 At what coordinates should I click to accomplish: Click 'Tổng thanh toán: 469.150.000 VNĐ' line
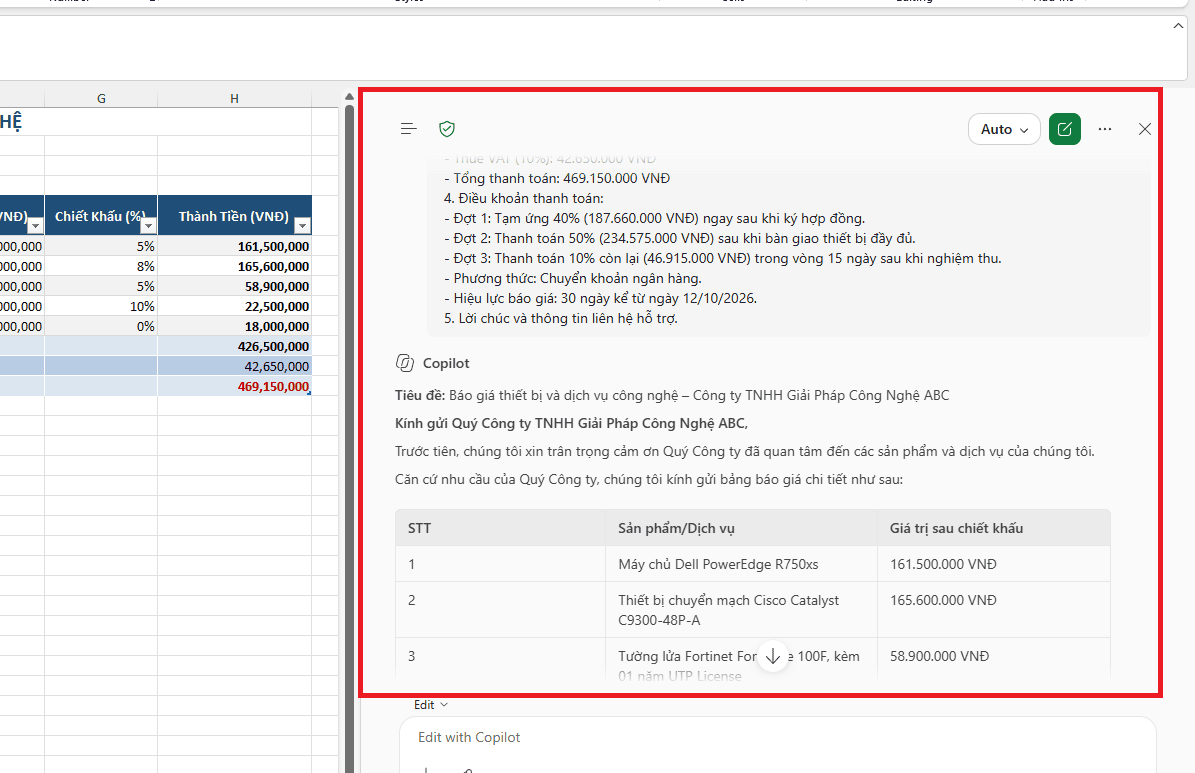coord(557,178)
